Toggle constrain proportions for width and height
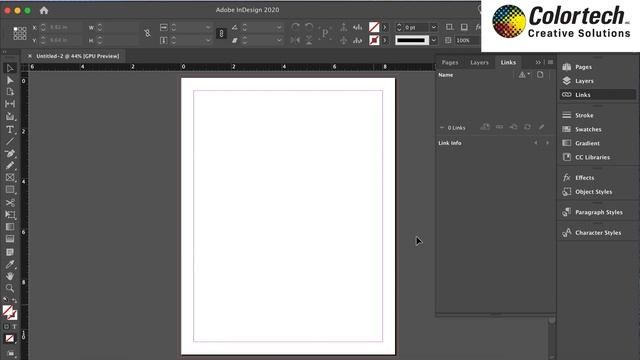Viewport: 640px width, 360px height. [147, 33]
